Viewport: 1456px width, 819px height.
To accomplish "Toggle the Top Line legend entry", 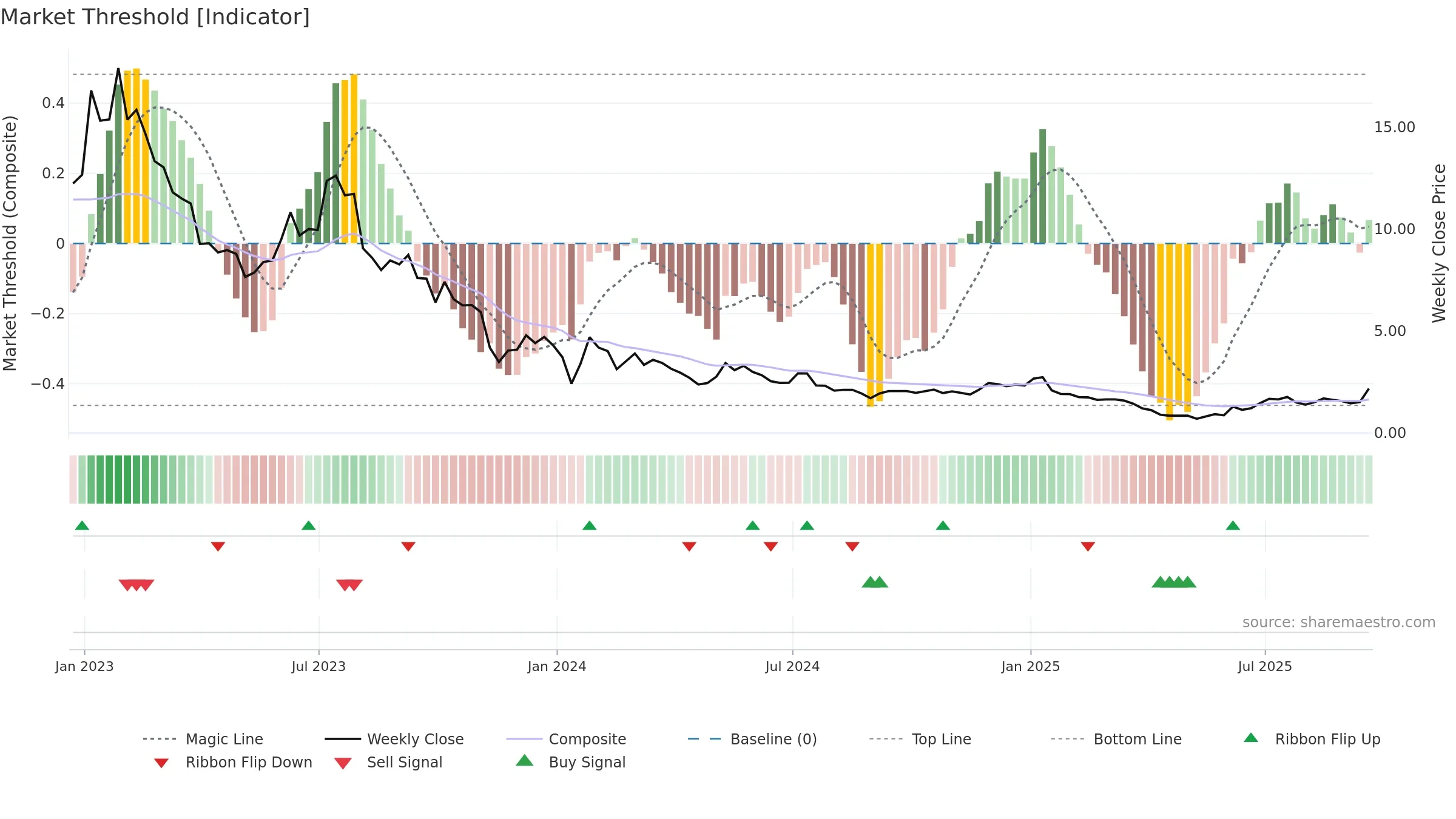I will tap(920, 739).
